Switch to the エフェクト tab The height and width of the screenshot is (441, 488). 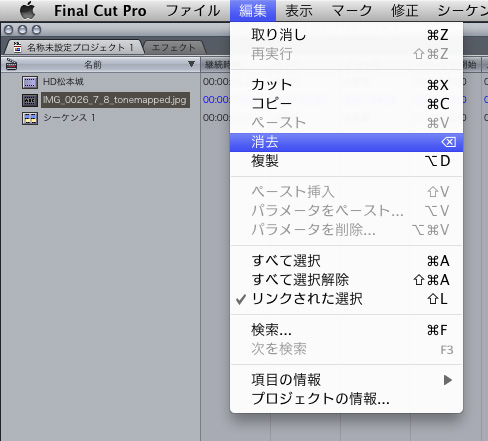174,48
